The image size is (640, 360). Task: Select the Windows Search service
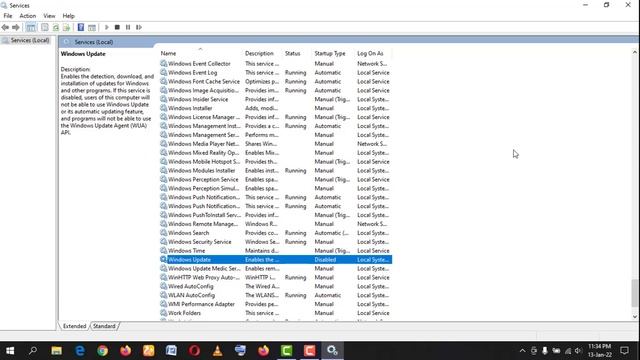click(276, 233)
